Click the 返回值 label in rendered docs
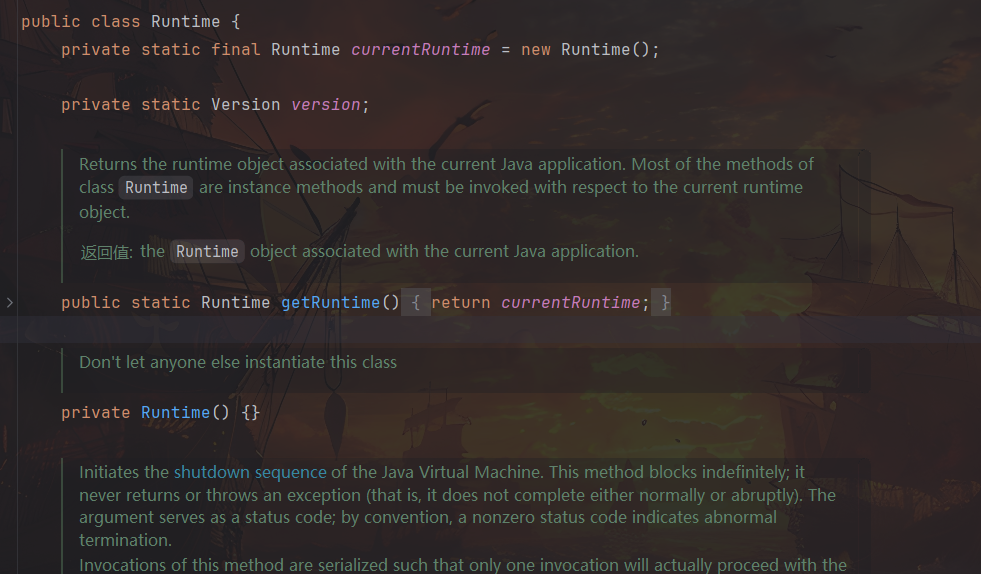Viewport: 981px width, 574px height. click(x=105, y=252)
